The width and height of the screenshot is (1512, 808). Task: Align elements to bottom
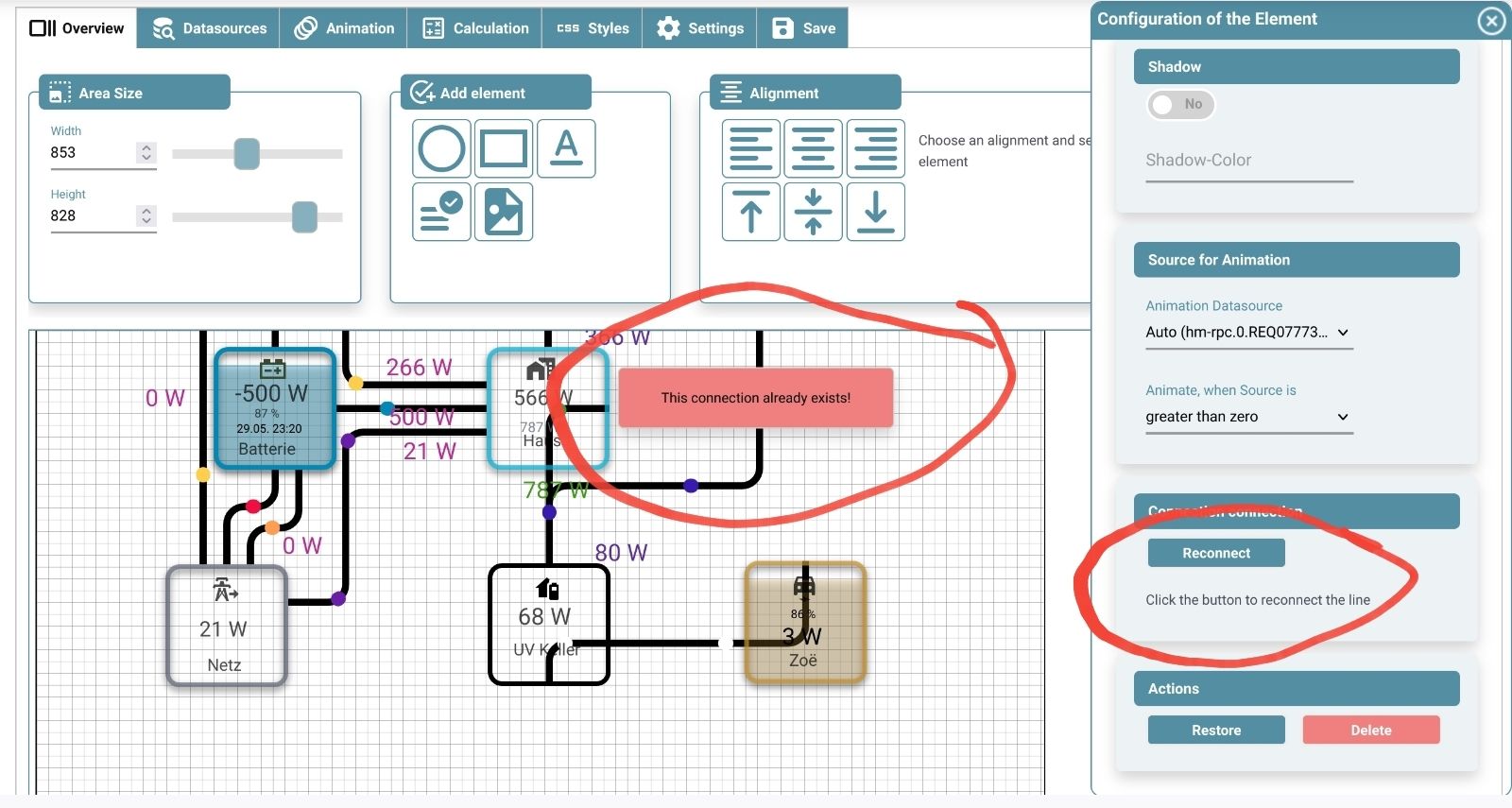(x=876, y=212)
